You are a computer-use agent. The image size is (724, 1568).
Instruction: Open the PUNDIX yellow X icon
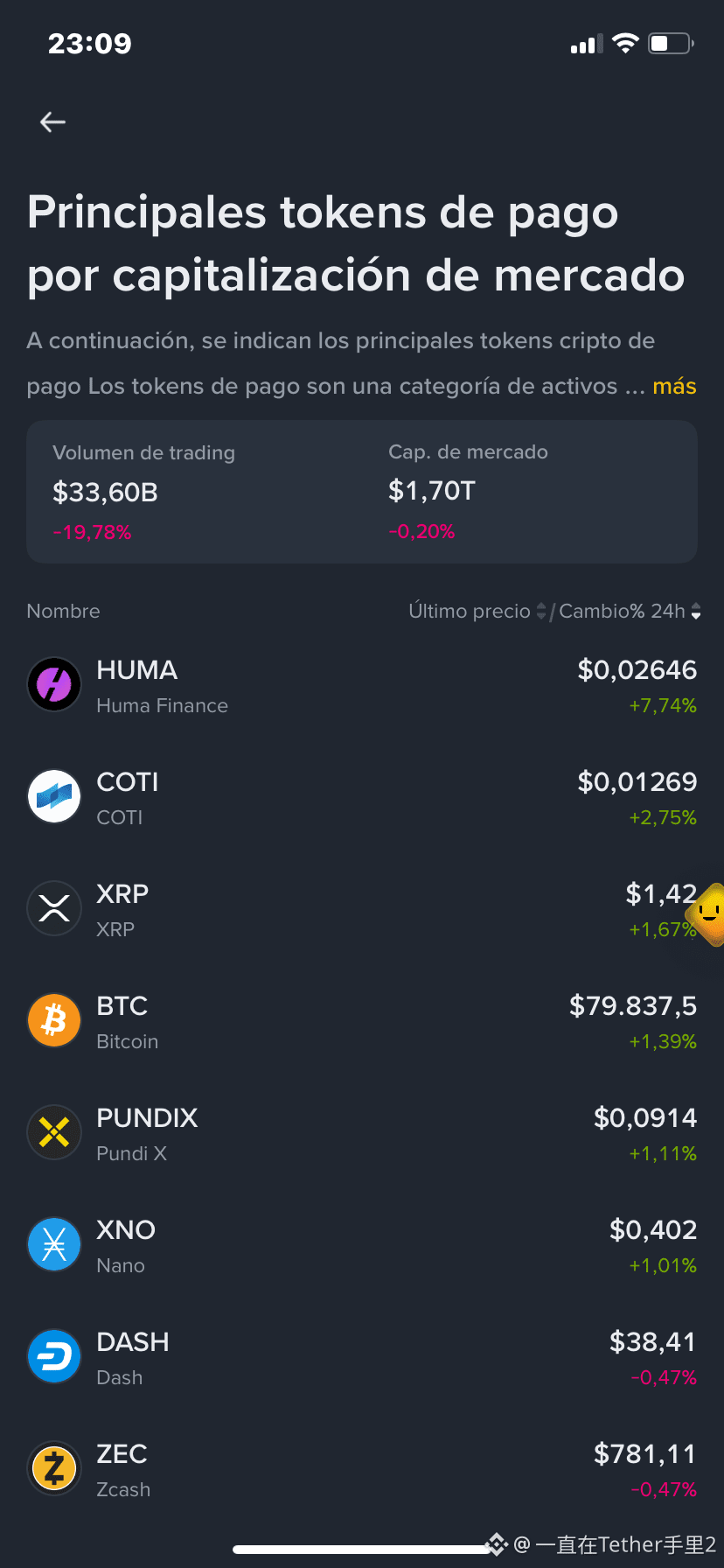click(x=54, y=1132)
